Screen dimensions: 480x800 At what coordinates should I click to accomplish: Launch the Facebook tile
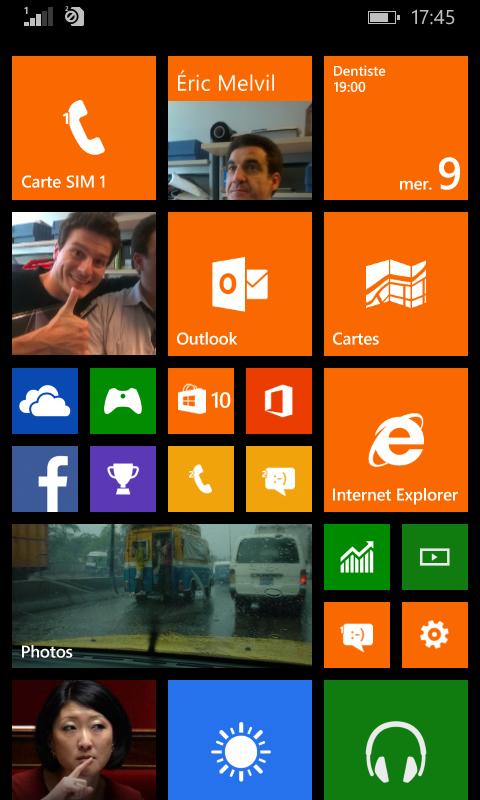[45, 479]
